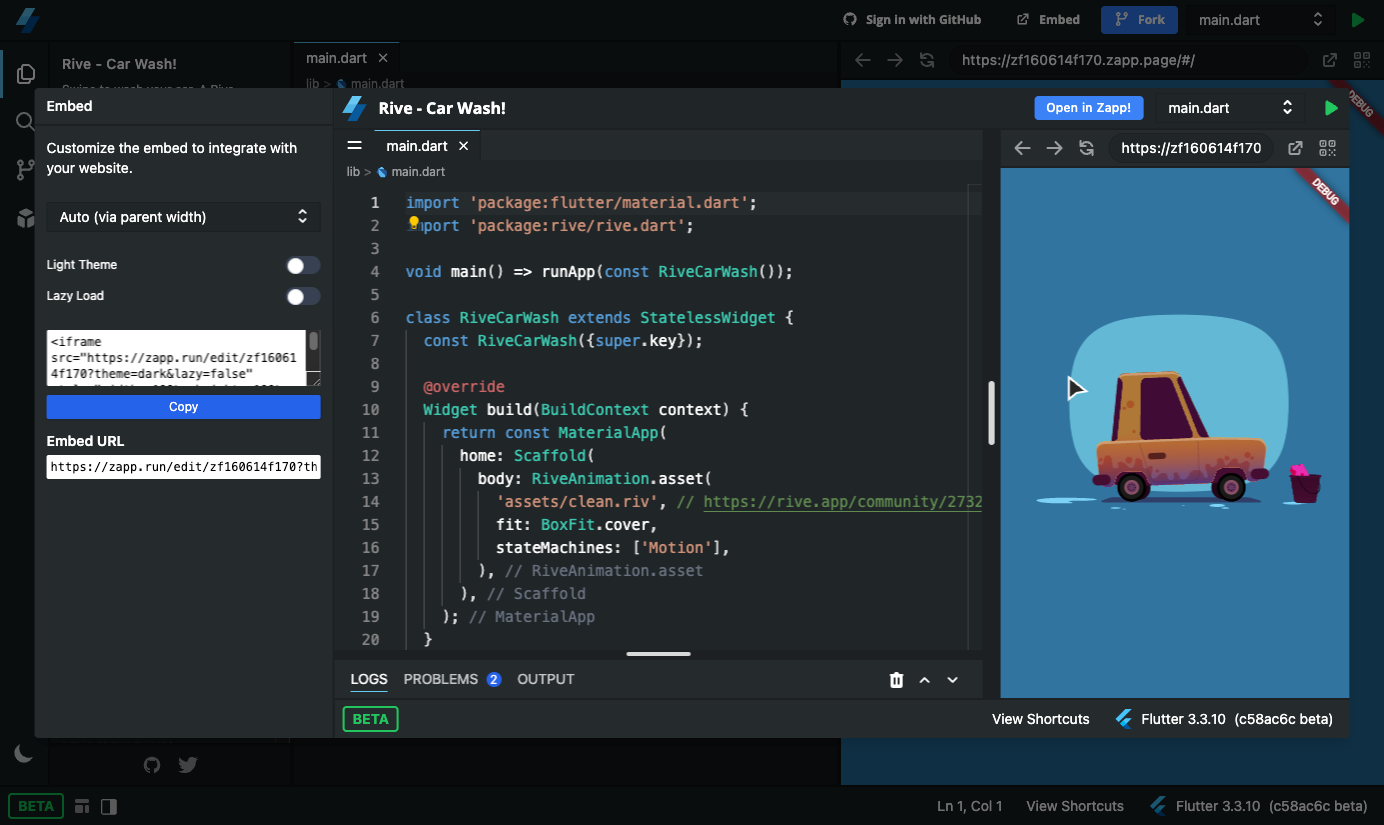1384x825 pixels.
Task: Switch to the LOGS tab
Action: 369,679
